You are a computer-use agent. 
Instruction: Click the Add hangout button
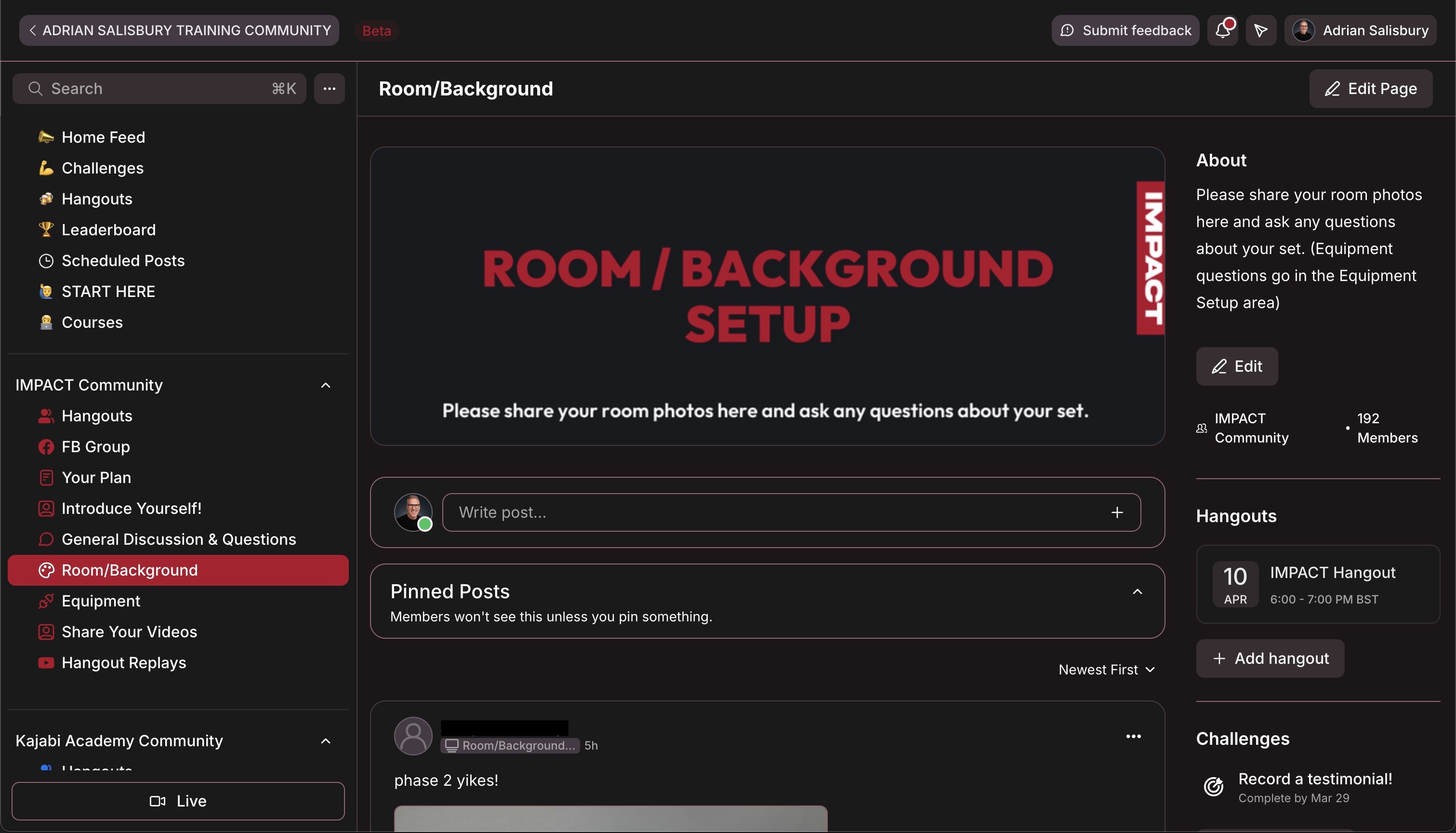coord(1270,658)
